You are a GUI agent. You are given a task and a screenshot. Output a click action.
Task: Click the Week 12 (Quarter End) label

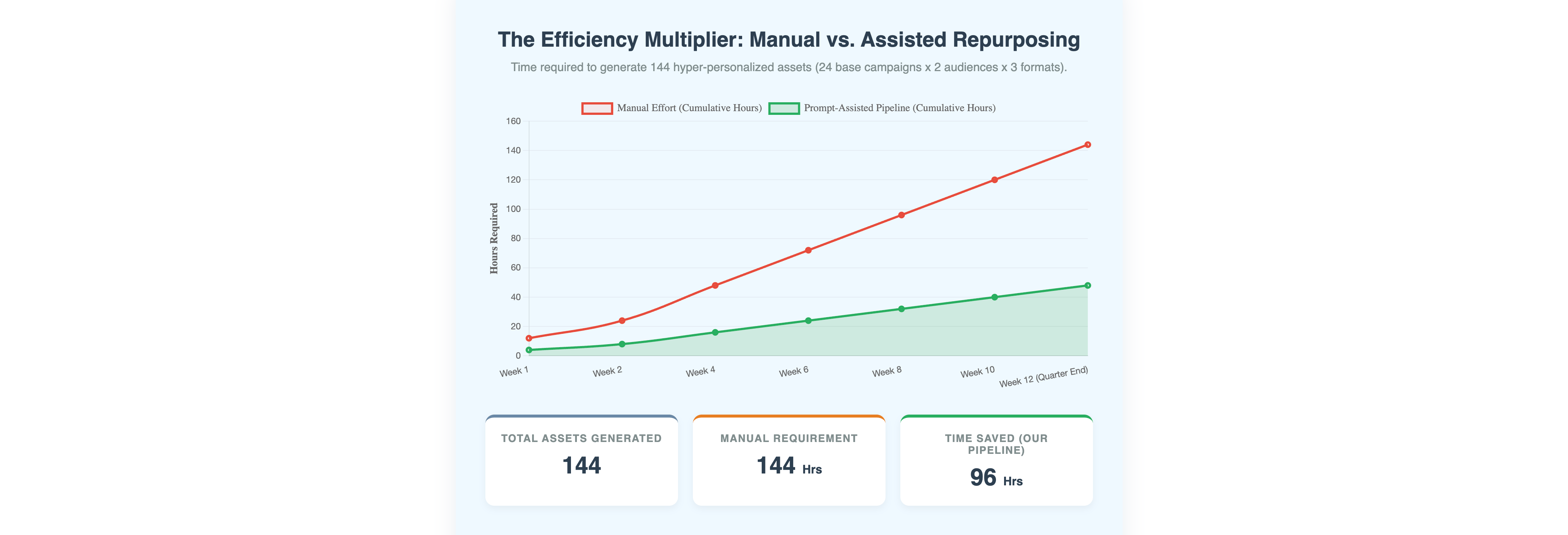tap(1043, 377)
